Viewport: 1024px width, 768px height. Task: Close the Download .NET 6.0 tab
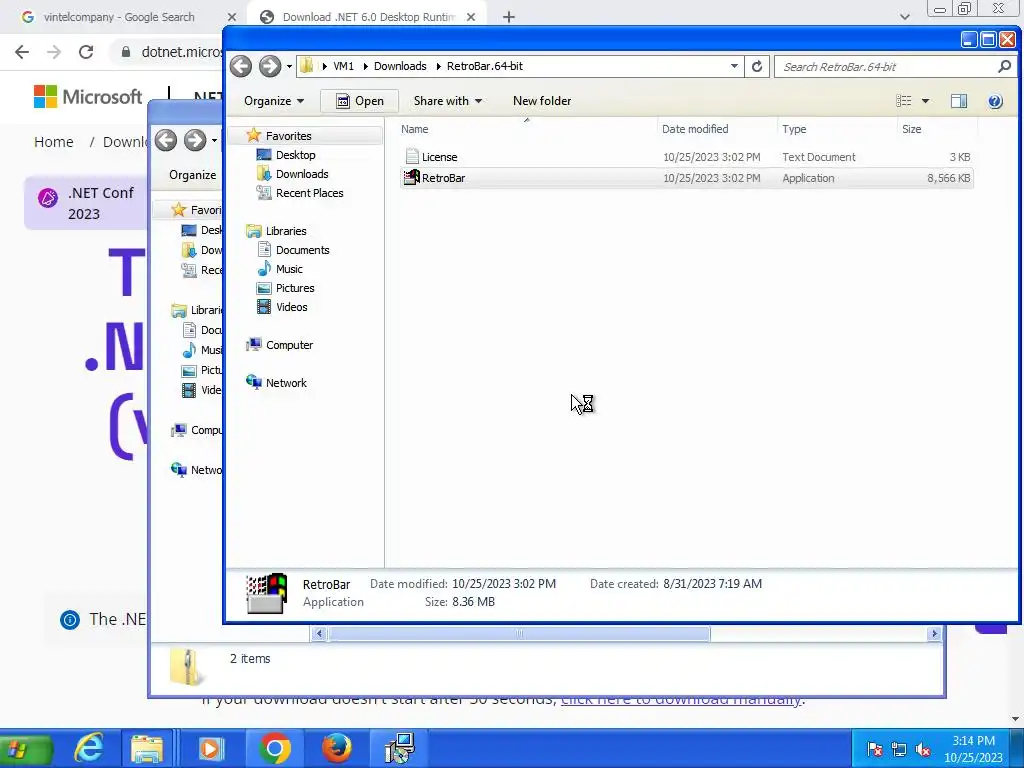471,17
